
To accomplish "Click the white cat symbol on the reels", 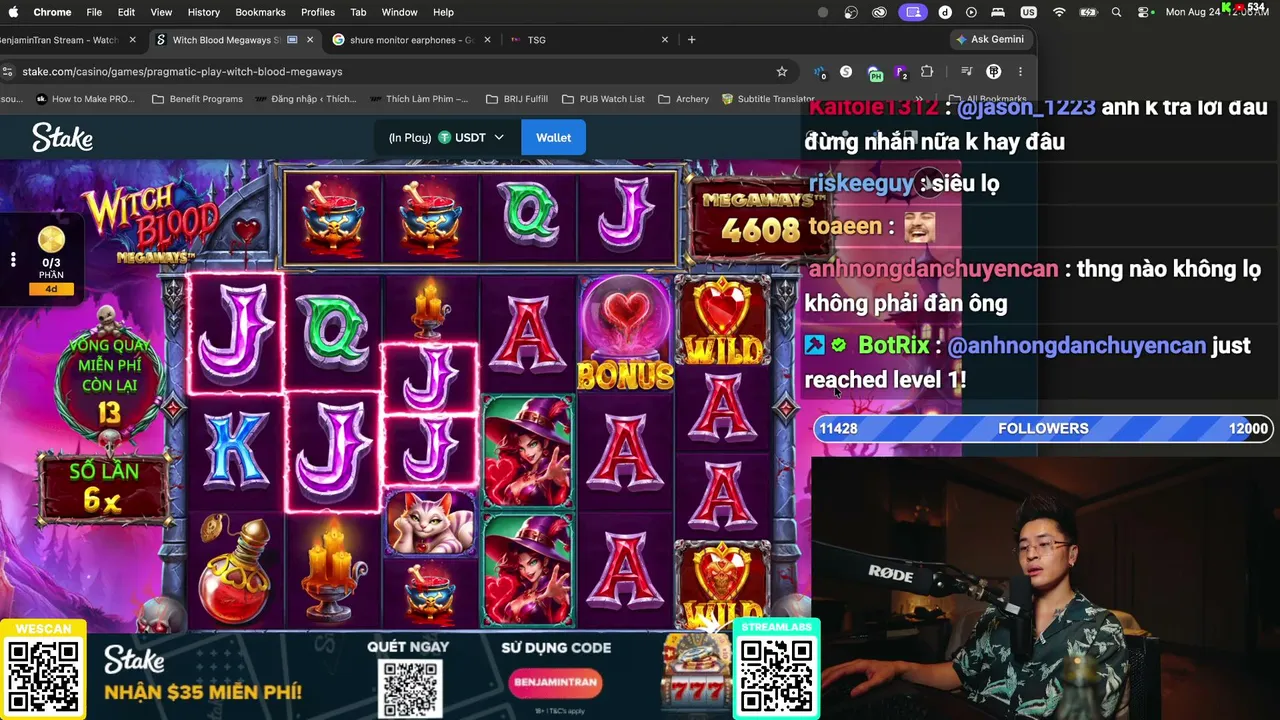I will [x=431, y=523].
